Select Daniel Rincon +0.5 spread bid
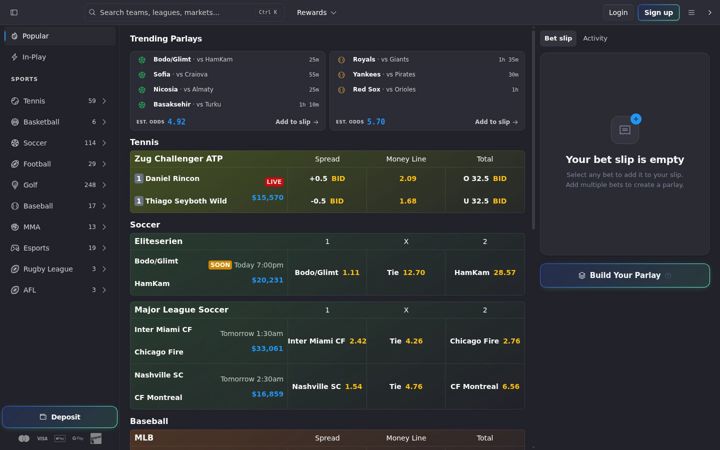Screen dimensions: 720x450 327,179
